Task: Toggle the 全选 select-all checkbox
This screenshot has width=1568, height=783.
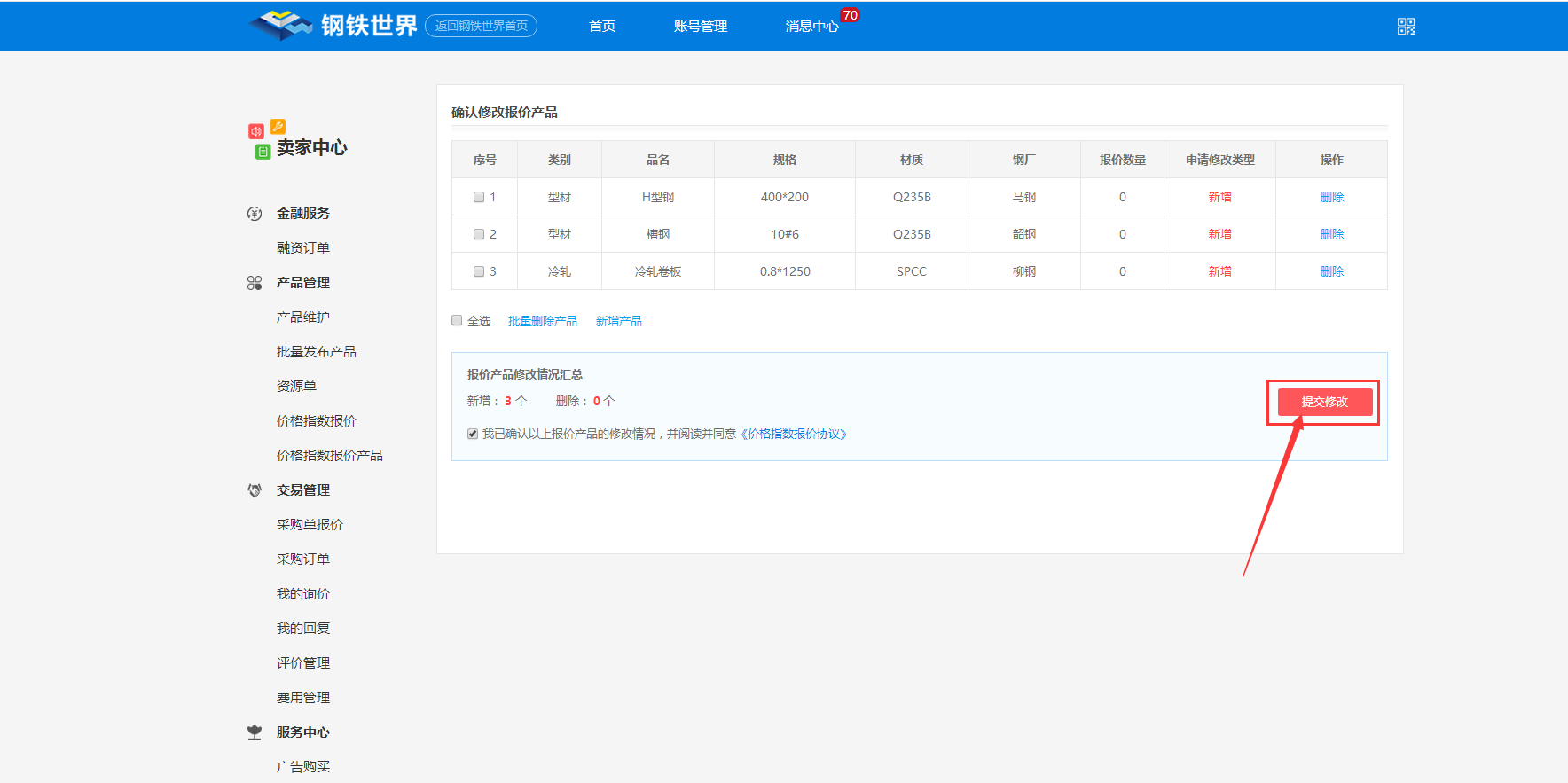Action: coord(457,320)
